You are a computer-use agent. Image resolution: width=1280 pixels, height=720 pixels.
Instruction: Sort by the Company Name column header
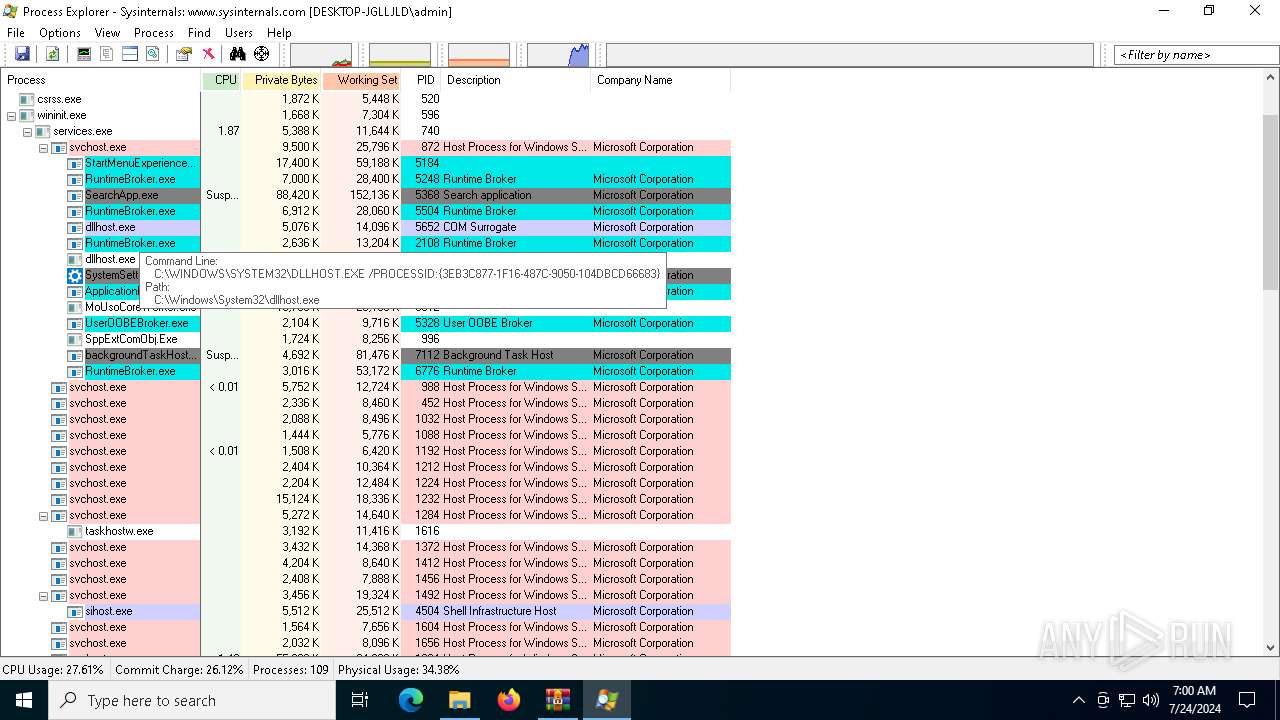point(661,80)
